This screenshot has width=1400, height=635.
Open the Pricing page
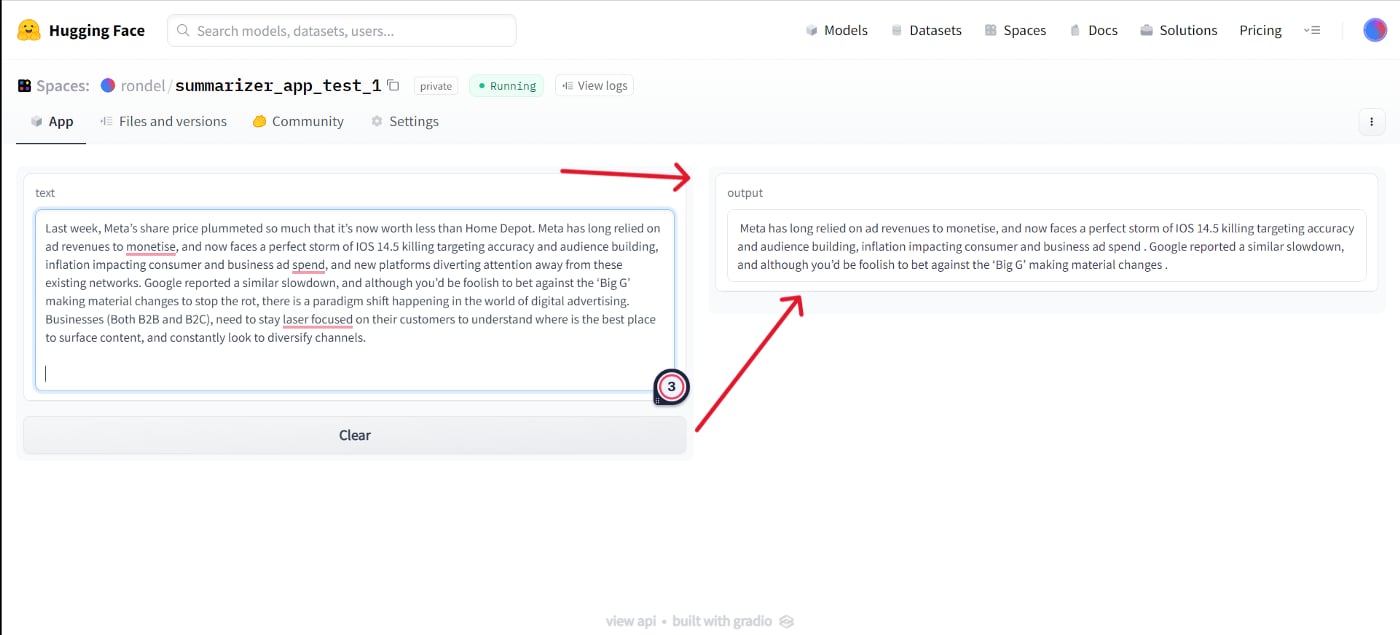tap(1260, 30)
